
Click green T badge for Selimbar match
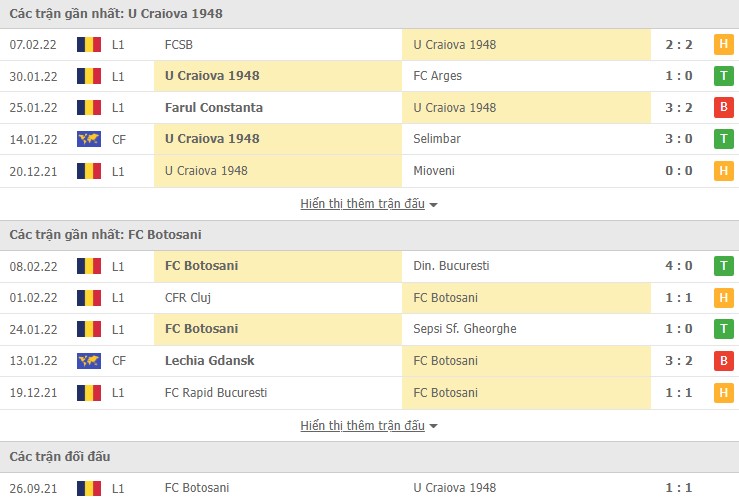pos(723,139)
